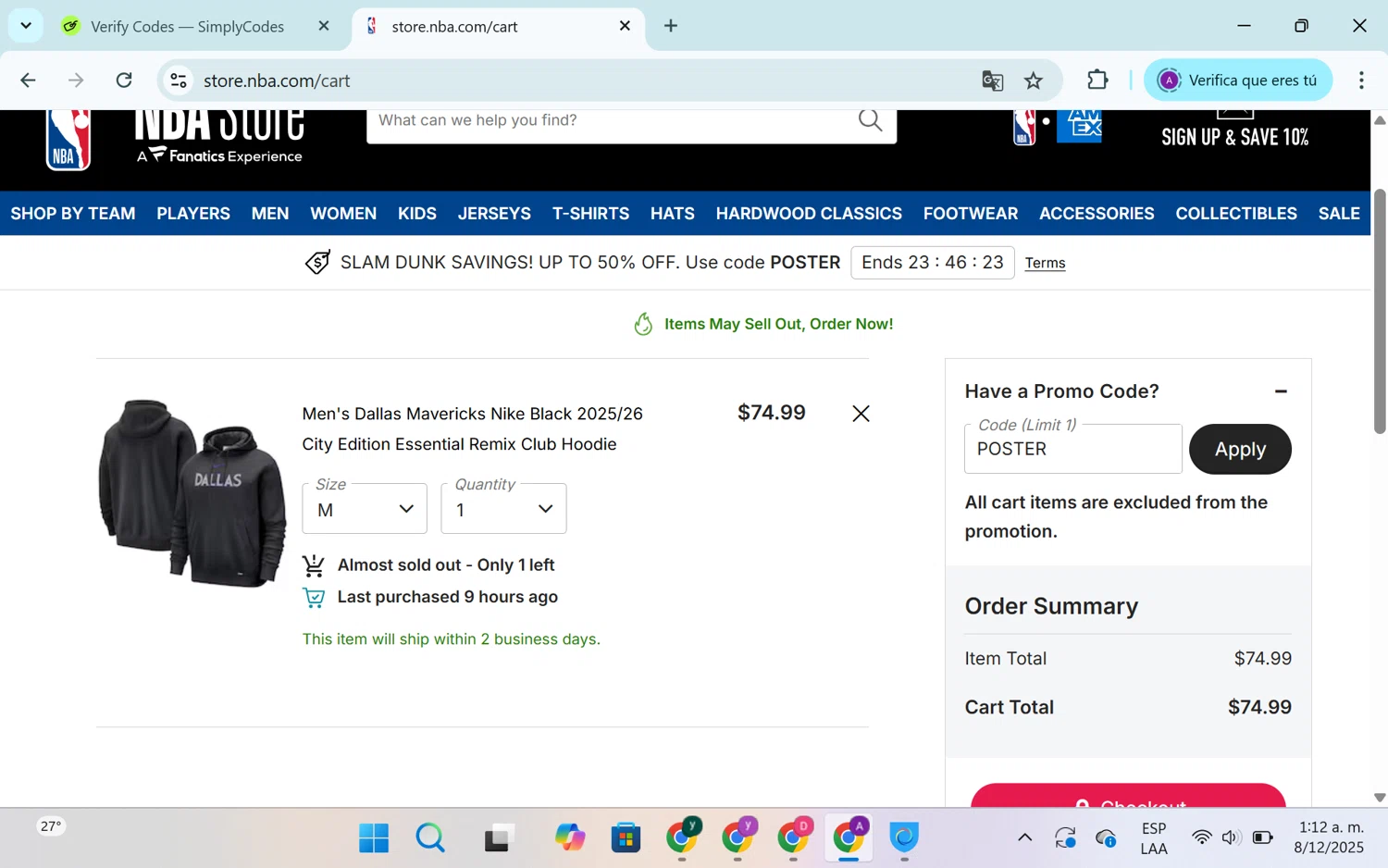The image size is (1388, 868).
Task: Open the T-SHIRTS menu
Action: (590, 214)
